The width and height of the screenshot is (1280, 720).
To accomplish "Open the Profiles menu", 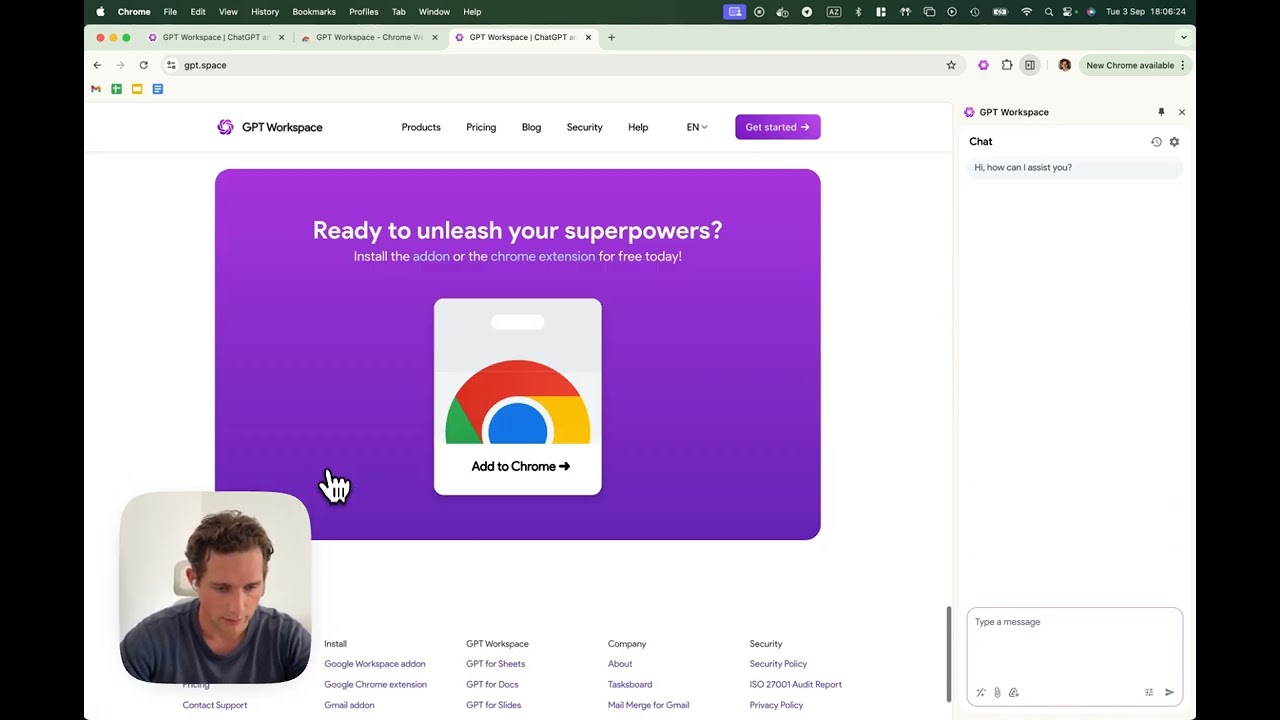I will (x=363, y=12).
